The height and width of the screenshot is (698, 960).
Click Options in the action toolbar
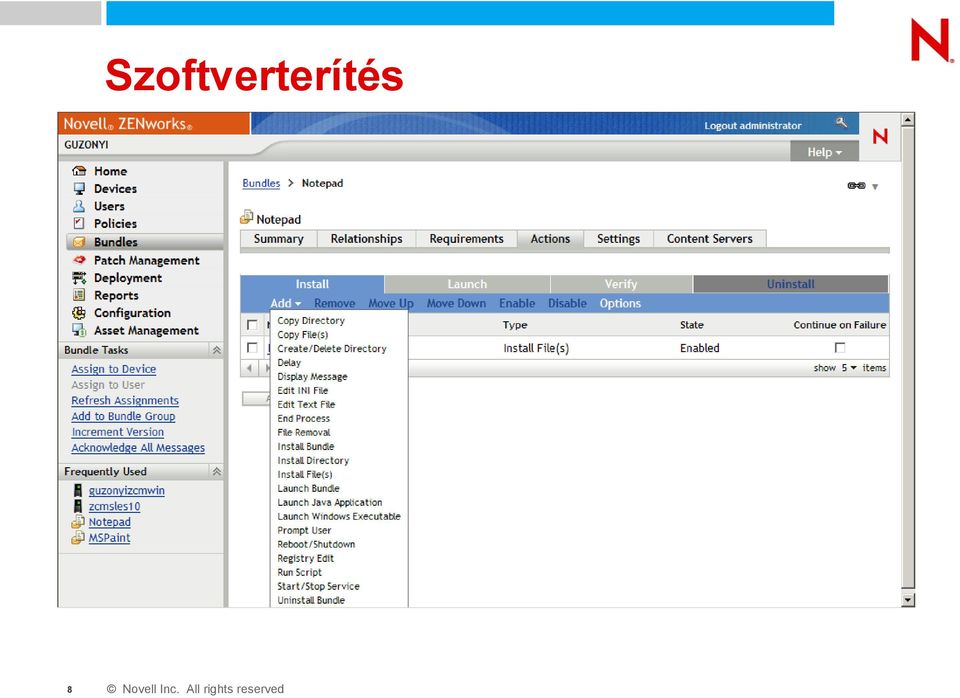pos(620,303)
